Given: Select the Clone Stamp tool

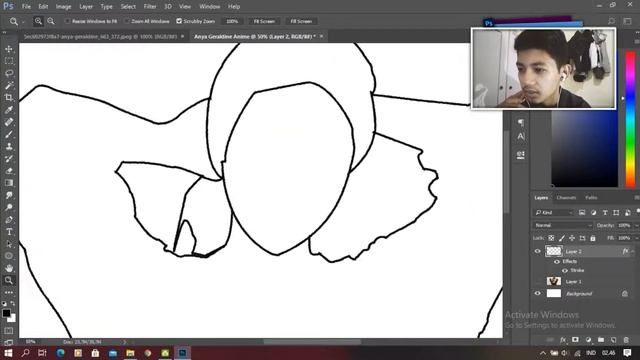Looking at the screenshot, I should pos(9,147).
